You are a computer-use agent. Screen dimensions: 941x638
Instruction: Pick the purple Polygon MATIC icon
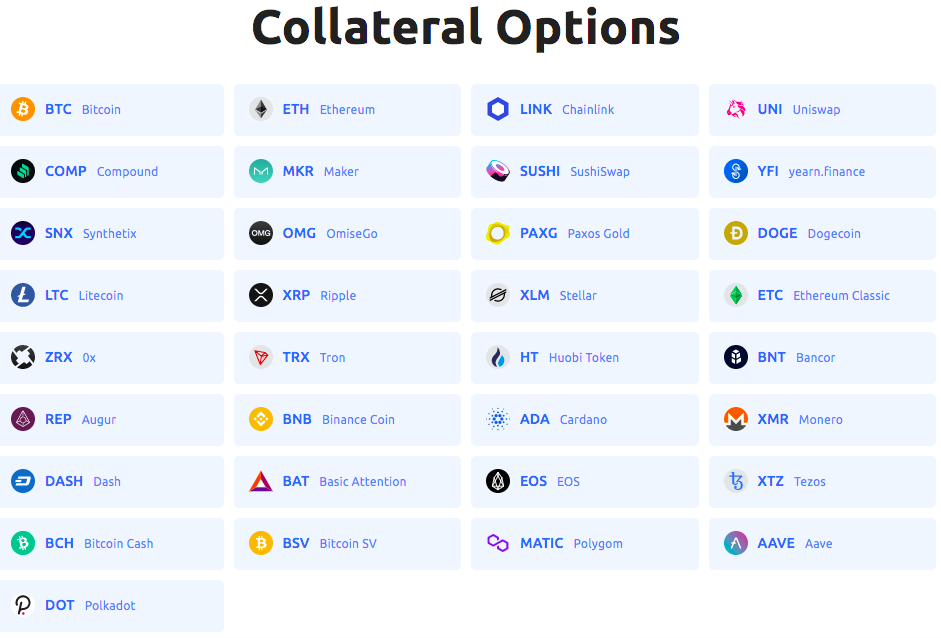pos(498,543)
